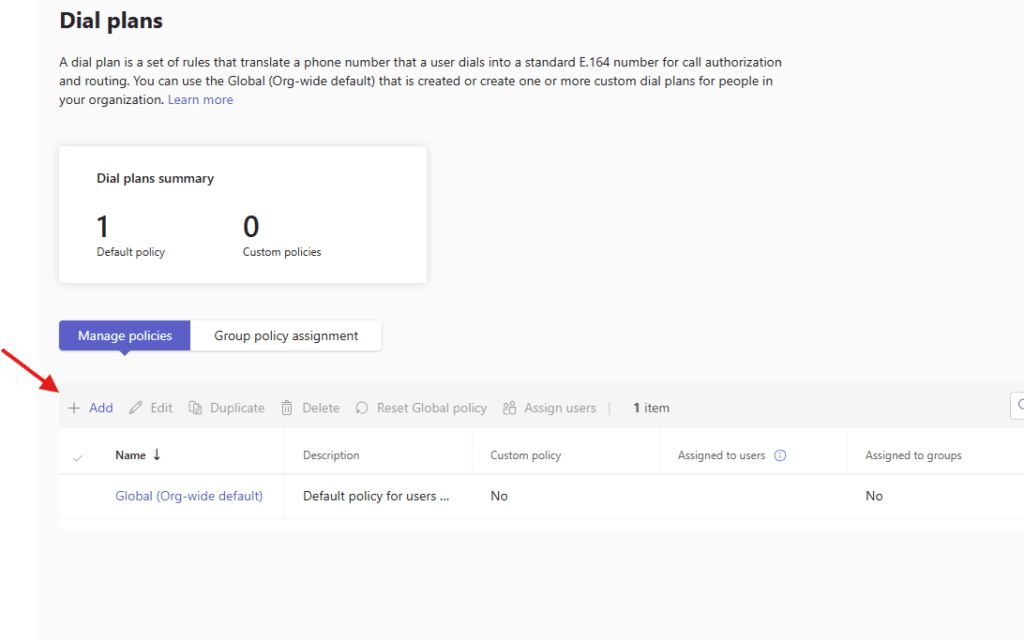This screenshot has height=640, width=1024.
Task: Sort by Name using the arrow indicator
Action: 157,455
